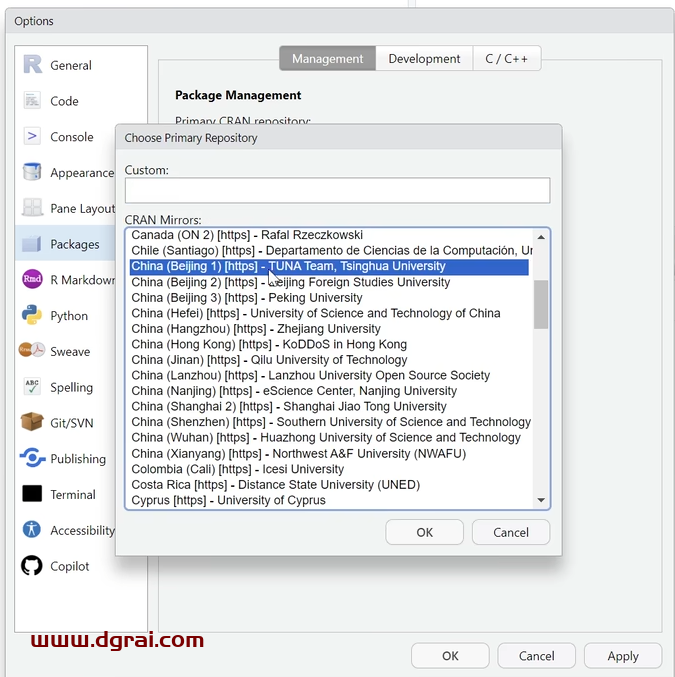Open the Console section label
Screen dimensions: 675x677
coord(72,137)
